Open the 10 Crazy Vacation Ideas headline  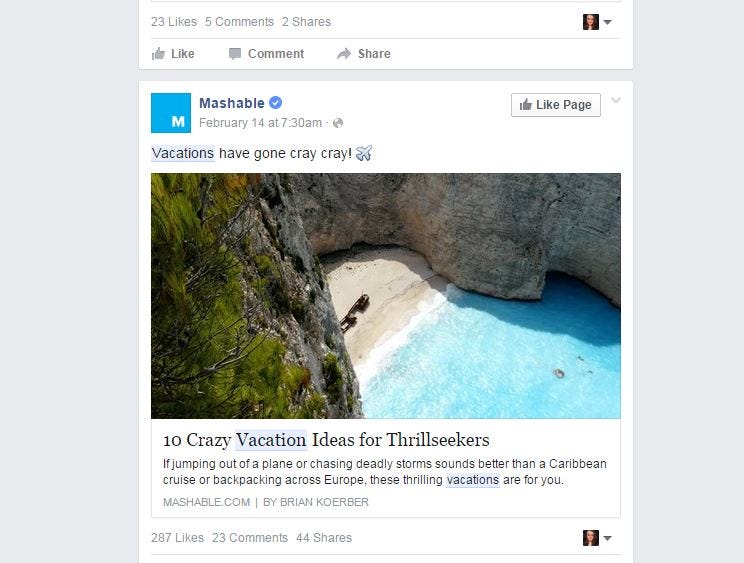[326, 440]
